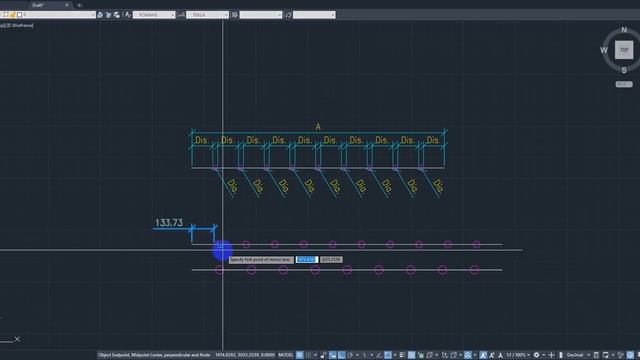
Task: Click the 133.73 dimension text
Action: 169,222
